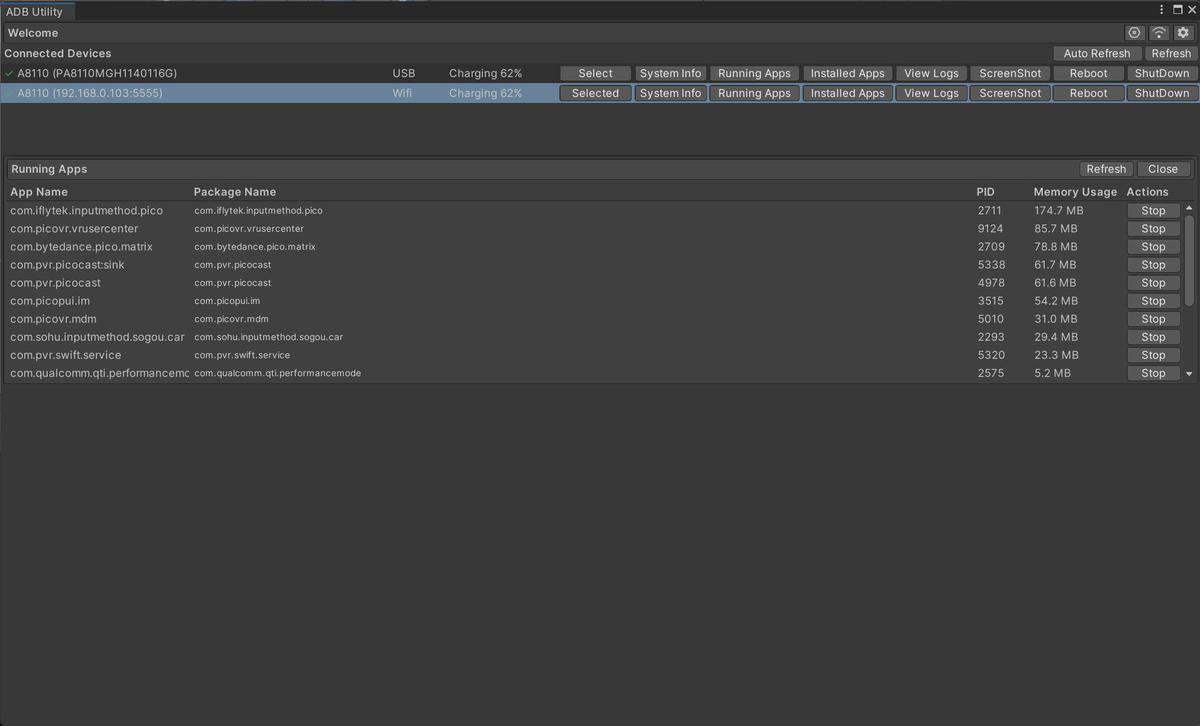
Task: Open the Wifi connection icon
Action: click(1159, 33)
